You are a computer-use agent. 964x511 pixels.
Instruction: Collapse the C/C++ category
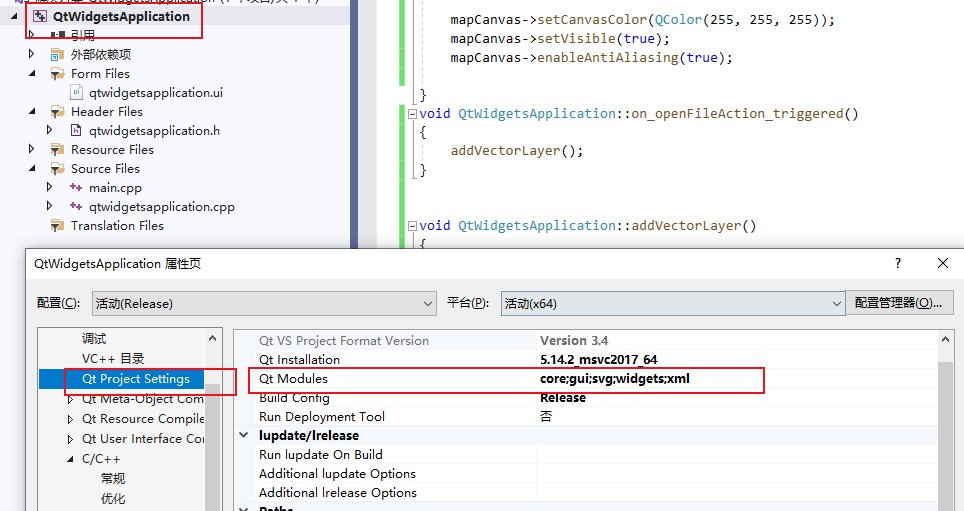click(70, 459)
